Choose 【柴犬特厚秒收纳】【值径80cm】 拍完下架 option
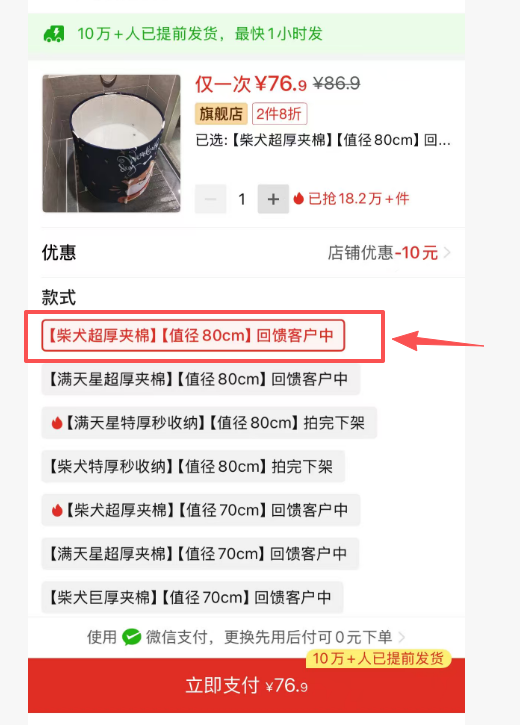Viewport: 520px width, 725px height. [x=193, y=466]
